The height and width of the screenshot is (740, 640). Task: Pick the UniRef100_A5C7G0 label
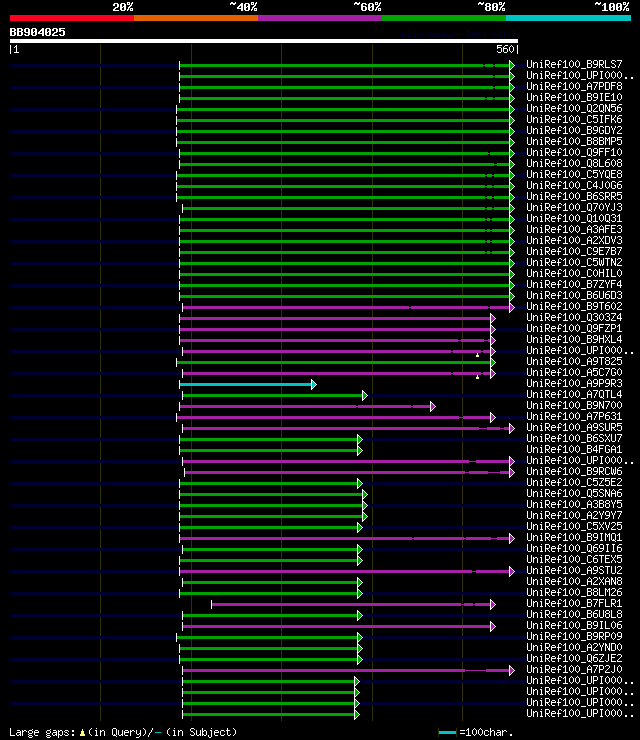click(574, 372)
